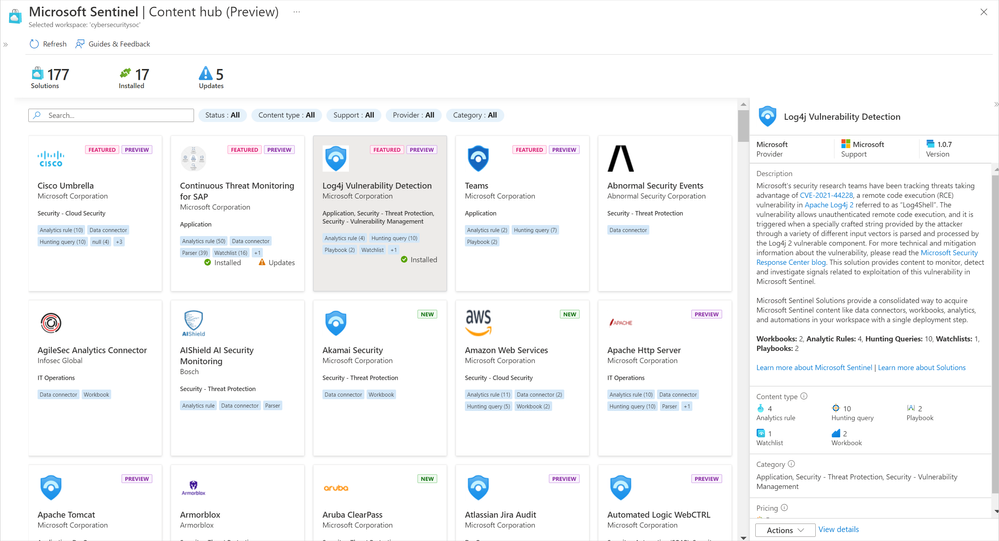Image resolution: width=999 pixels, height=541 pixels.
Task: Open the Content type filter
Action: tap(286, 115)
